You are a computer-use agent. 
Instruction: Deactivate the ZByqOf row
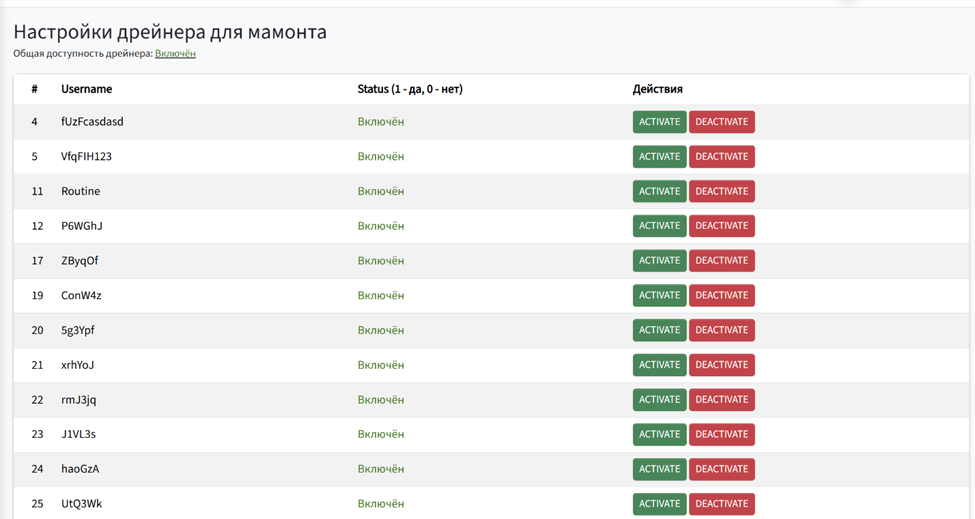coord(722,260)
